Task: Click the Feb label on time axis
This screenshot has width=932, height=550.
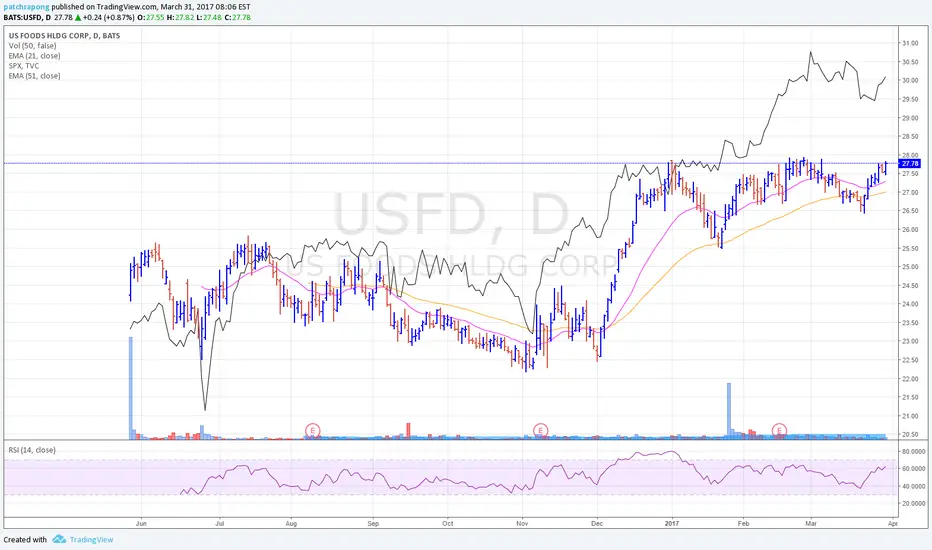Action: click(x=743, y=524)
